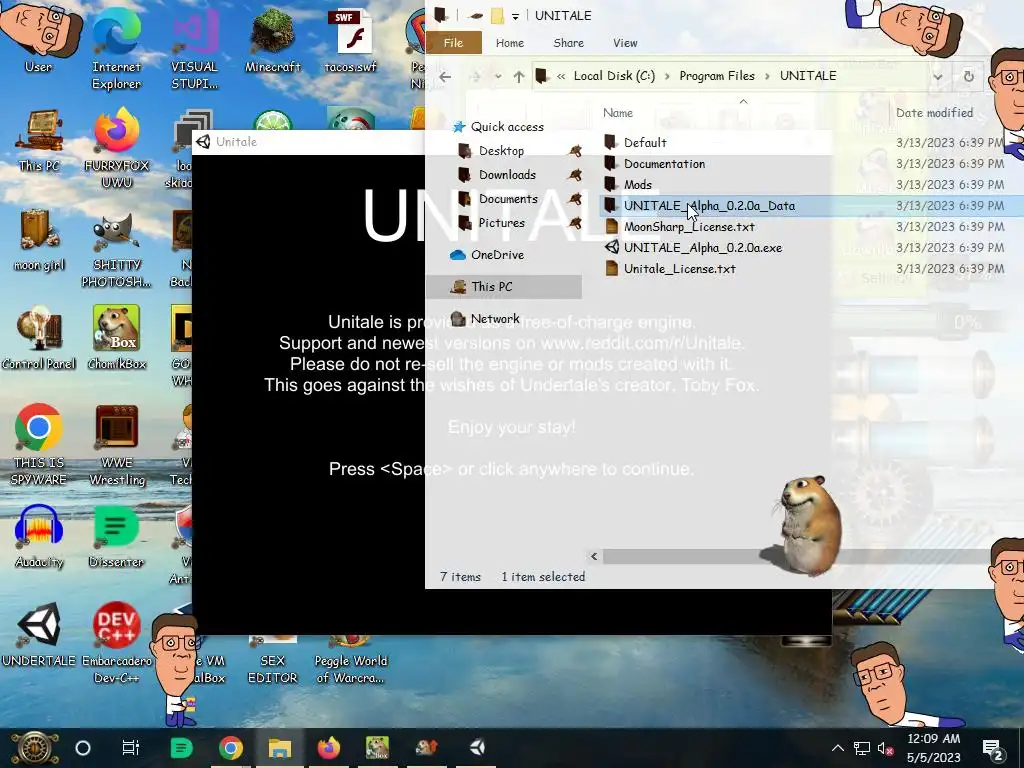Open Quick Access toolbar customize dropdown

pyautogui.click(x=515, y=16)
